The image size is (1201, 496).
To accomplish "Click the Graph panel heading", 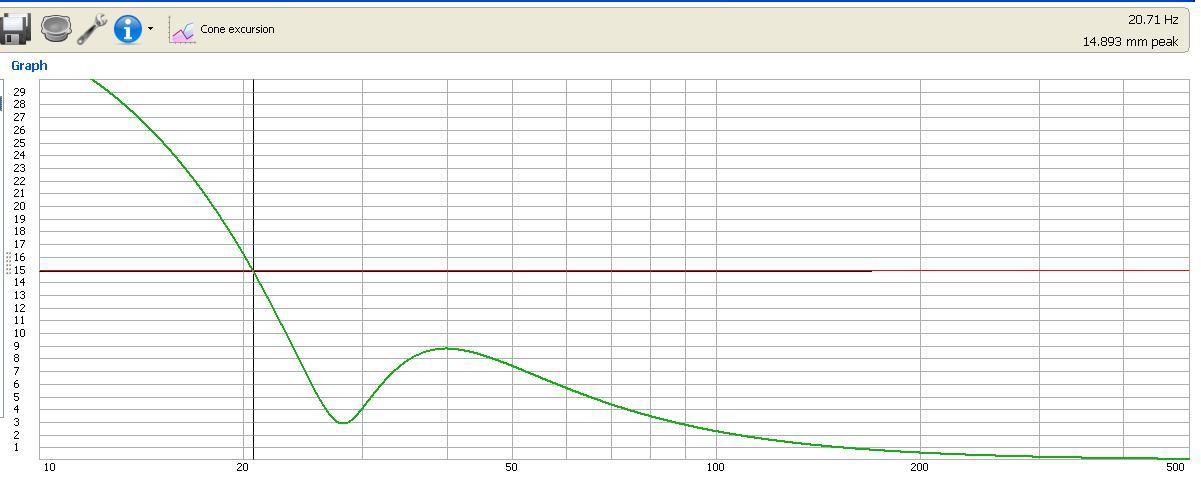I will (29, 65).
